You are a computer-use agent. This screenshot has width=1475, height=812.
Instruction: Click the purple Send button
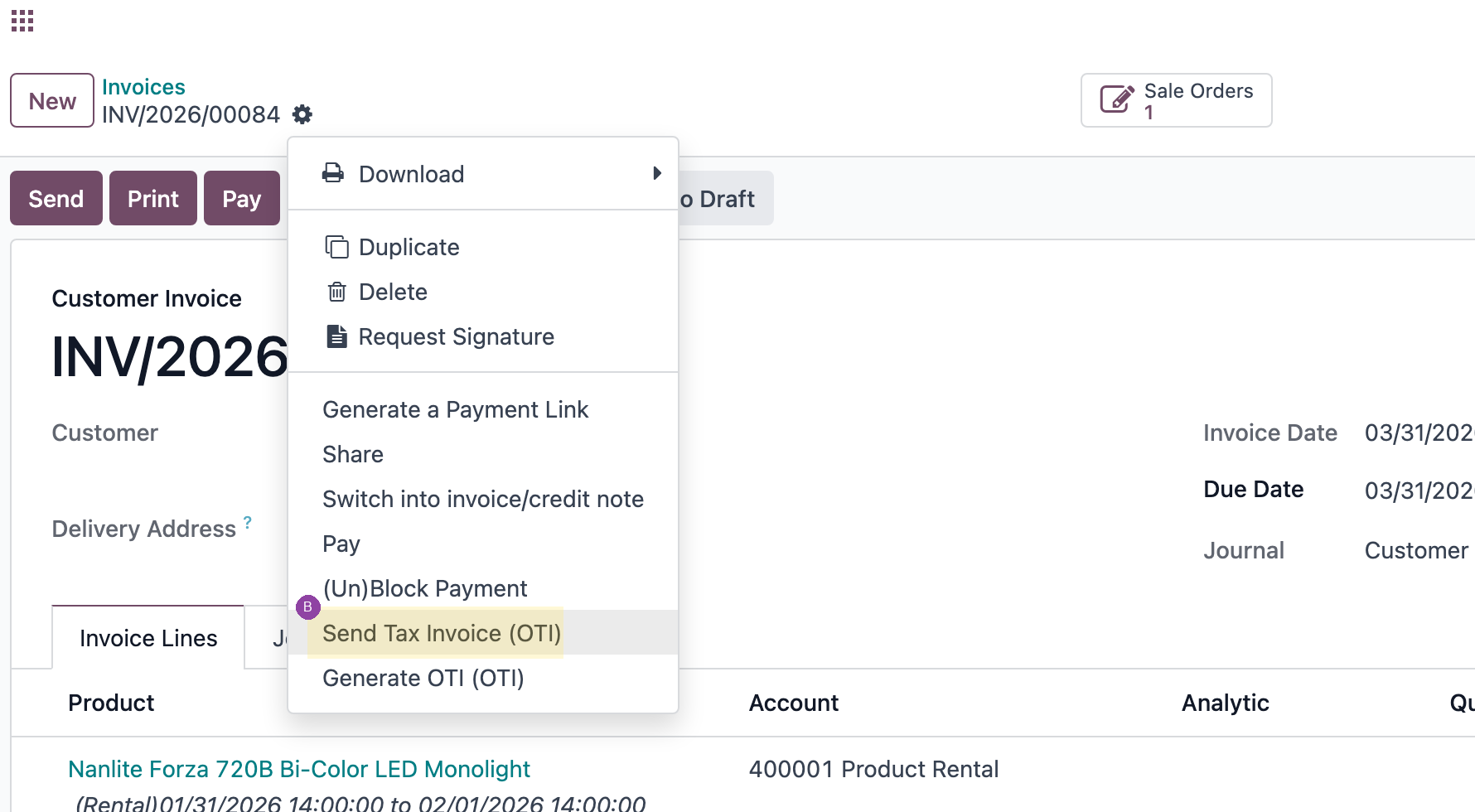56,198
